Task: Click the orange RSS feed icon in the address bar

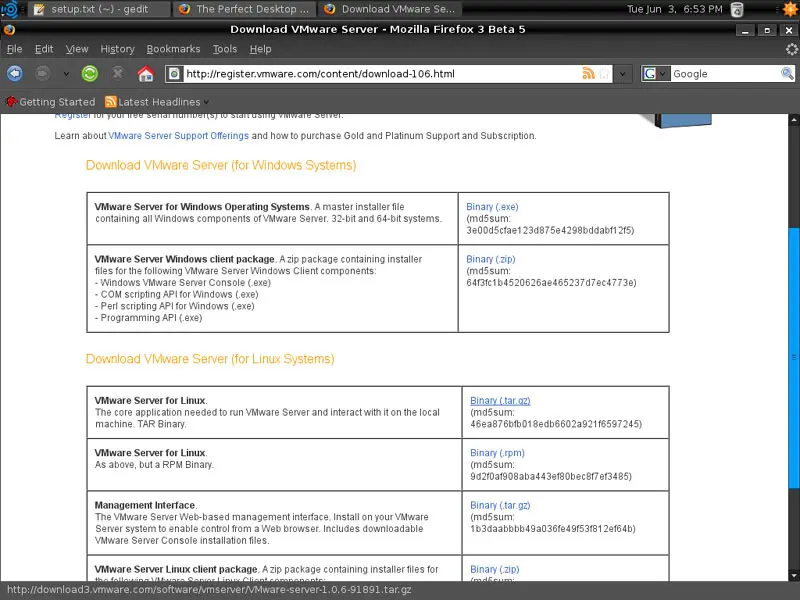Action: [588, 74]
